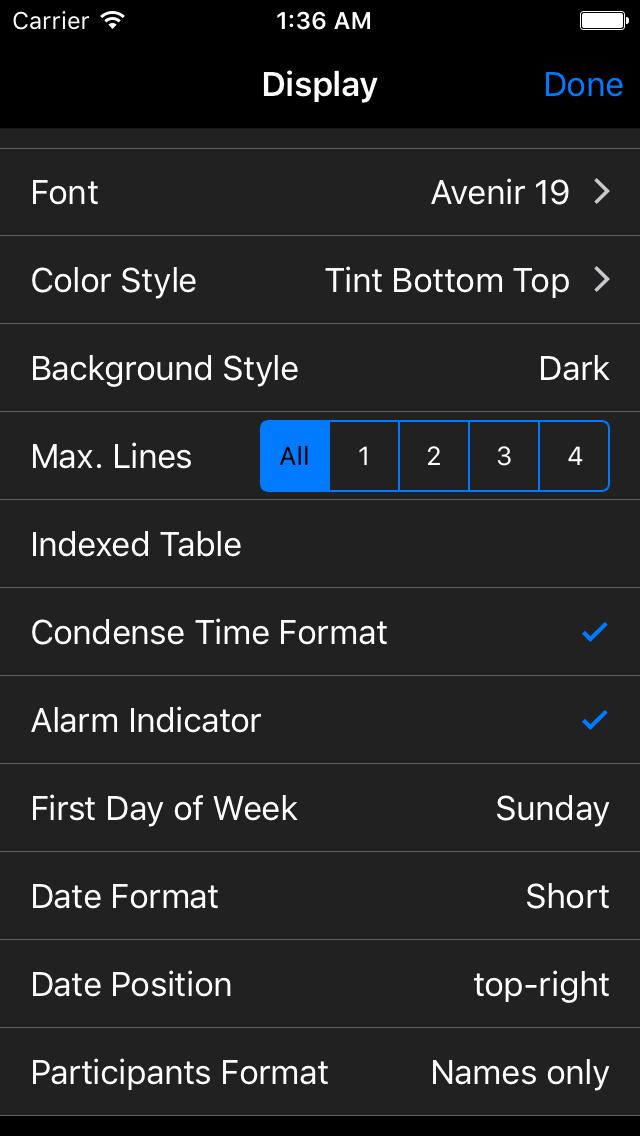Tap the battery icon in status bar

pos(603,20)
